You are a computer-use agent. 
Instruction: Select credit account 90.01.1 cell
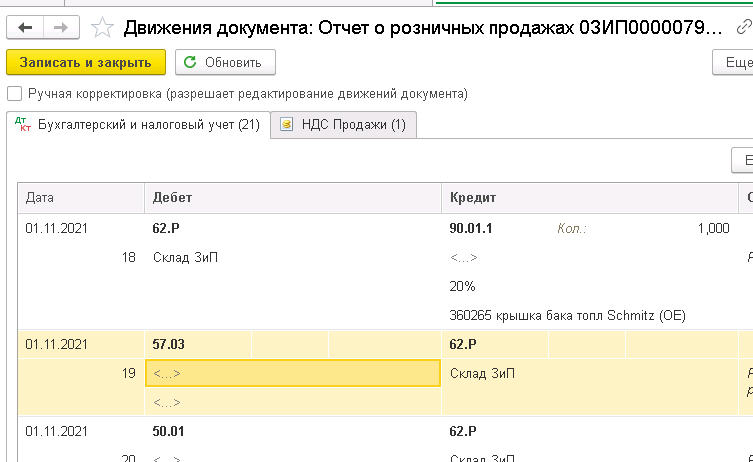(471, 229)
